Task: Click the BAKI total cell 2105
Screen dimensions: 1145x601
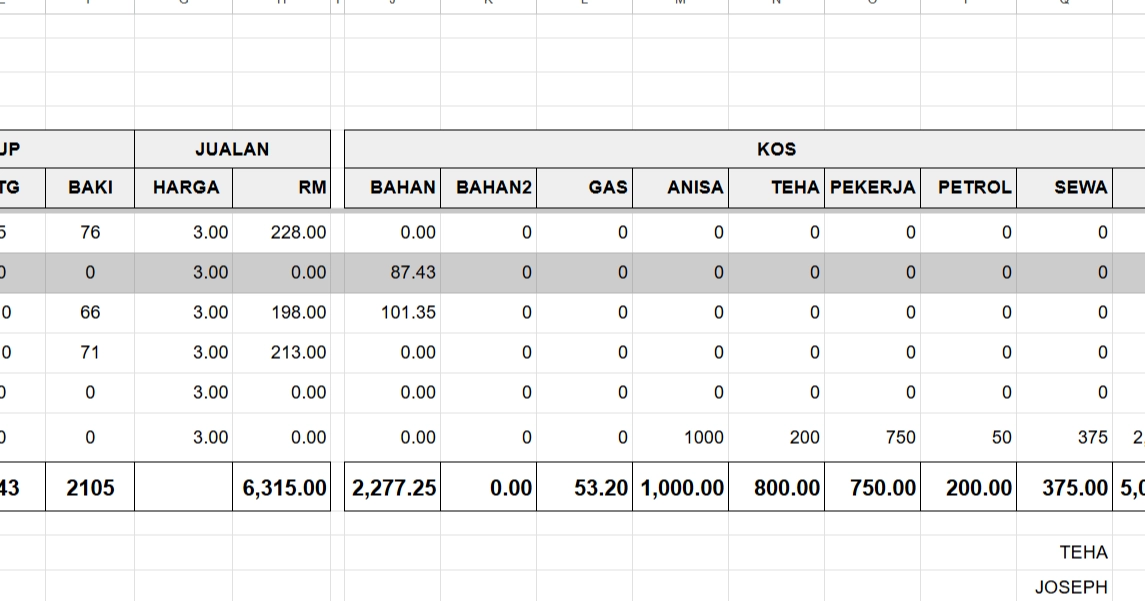Action: tap(90, 488)
